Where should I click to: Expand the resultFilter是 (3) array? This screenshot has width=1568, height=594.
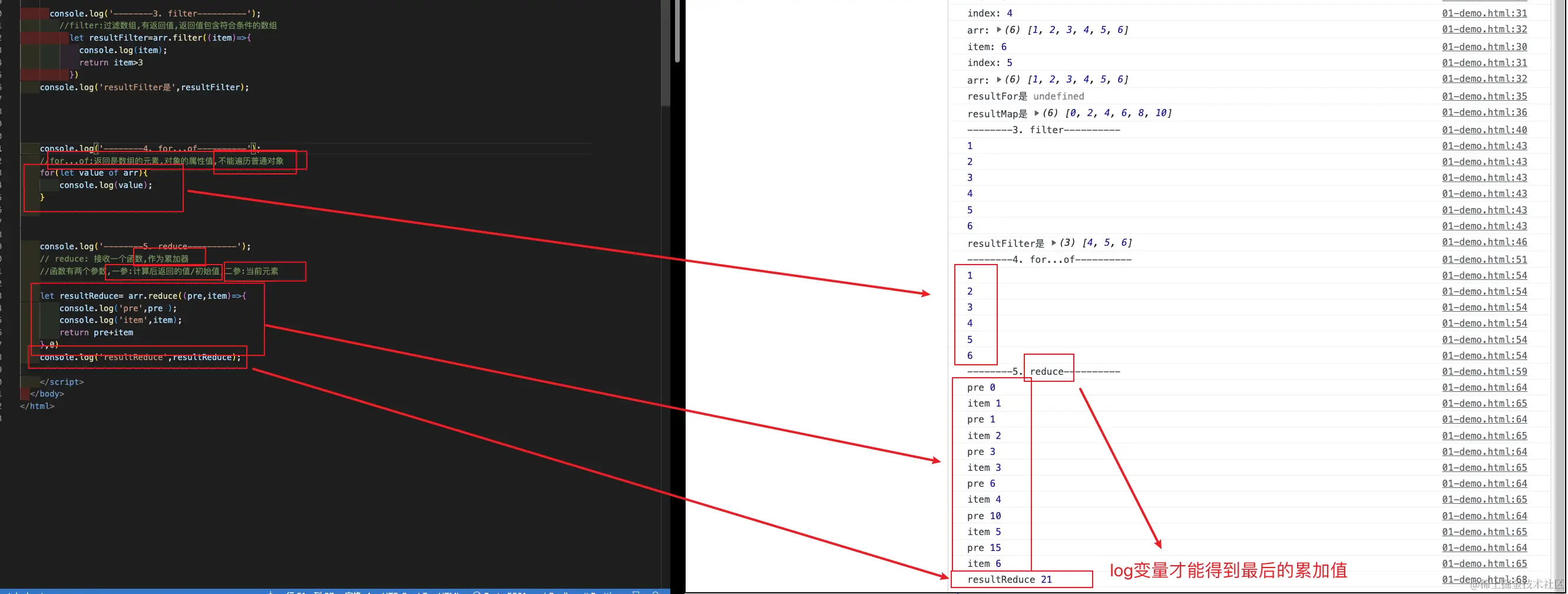[x=1054, y=242]
